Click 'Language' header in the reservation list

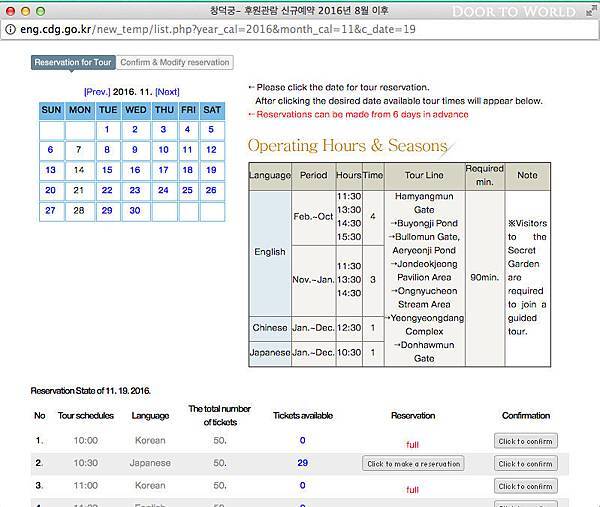click(x=150, y=416)
